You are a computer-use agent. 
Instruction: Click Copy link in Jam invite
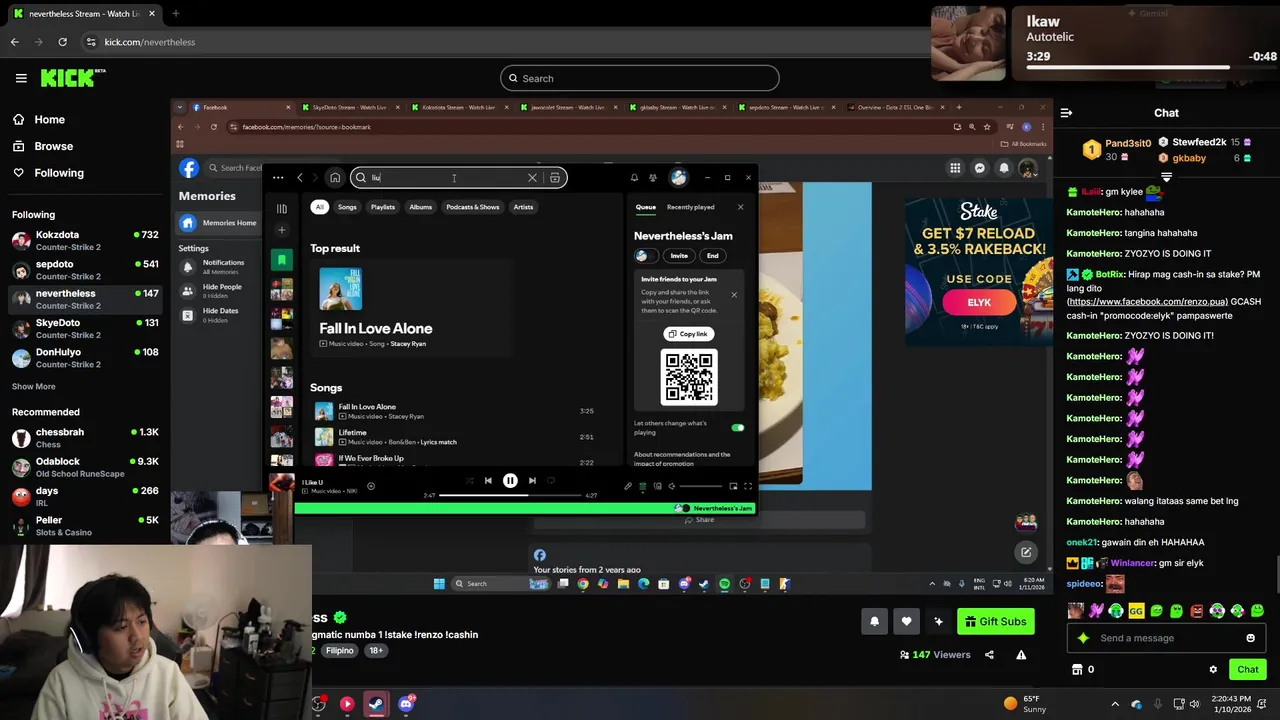point(688,334)
